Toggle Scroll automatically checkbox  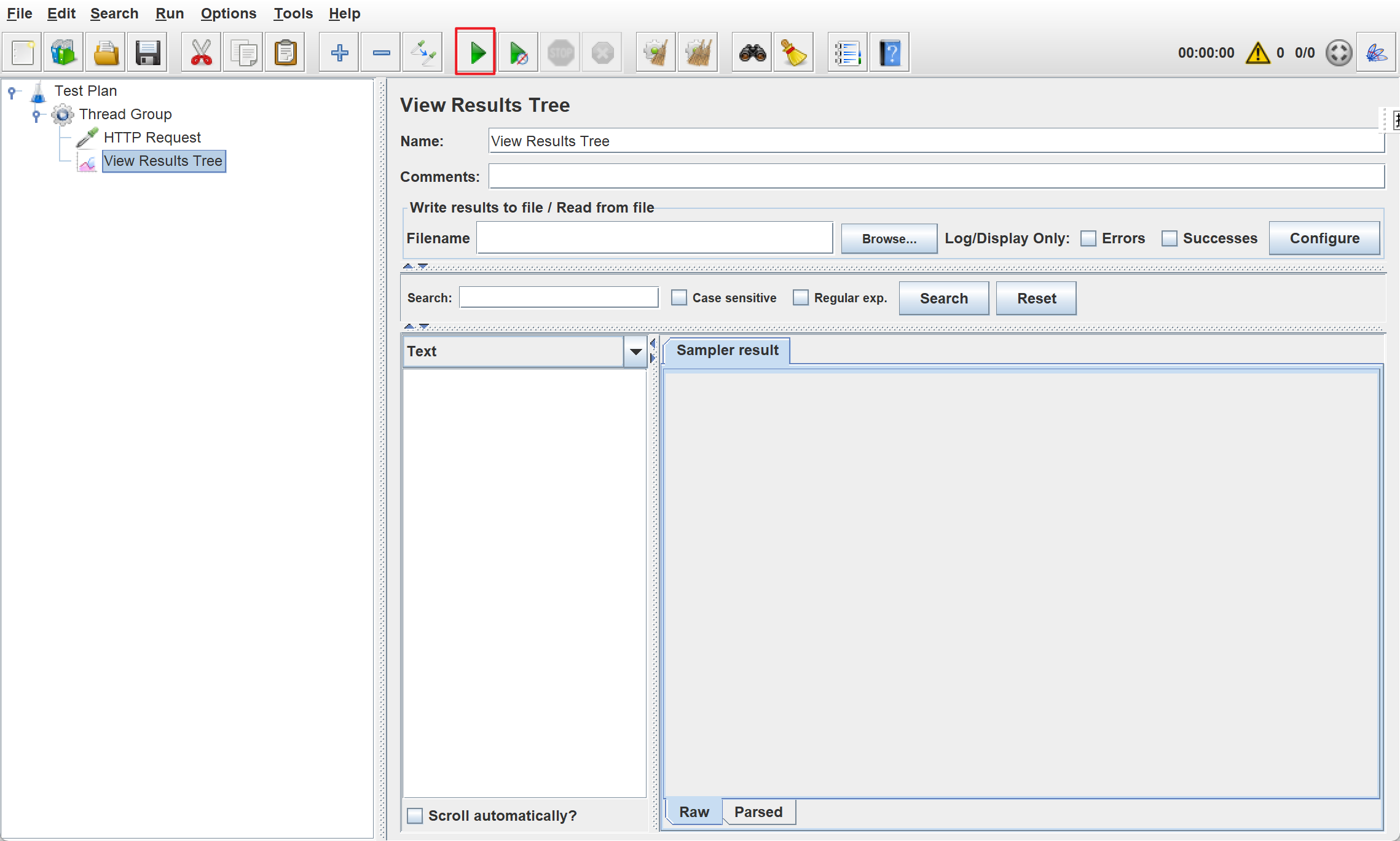(415, 816)
